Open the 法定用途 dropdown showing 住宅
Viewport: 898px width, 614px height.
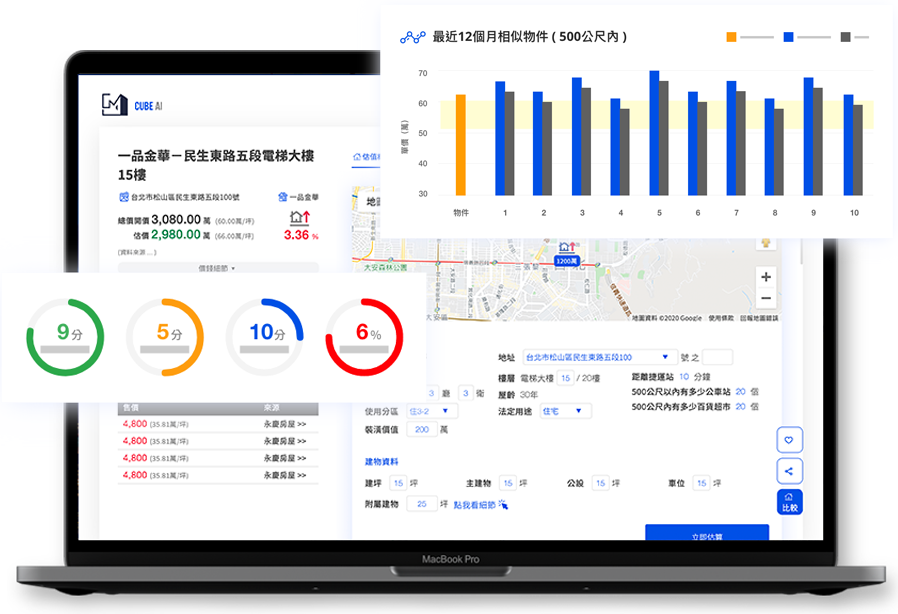(x=565, y=411)
